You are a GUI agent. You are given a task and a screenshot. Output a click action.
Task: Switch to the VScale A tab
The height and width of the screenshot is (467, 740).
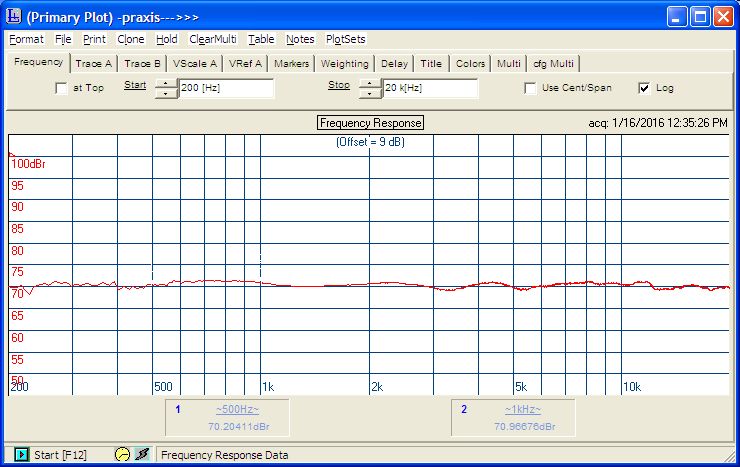coord(194,64)
